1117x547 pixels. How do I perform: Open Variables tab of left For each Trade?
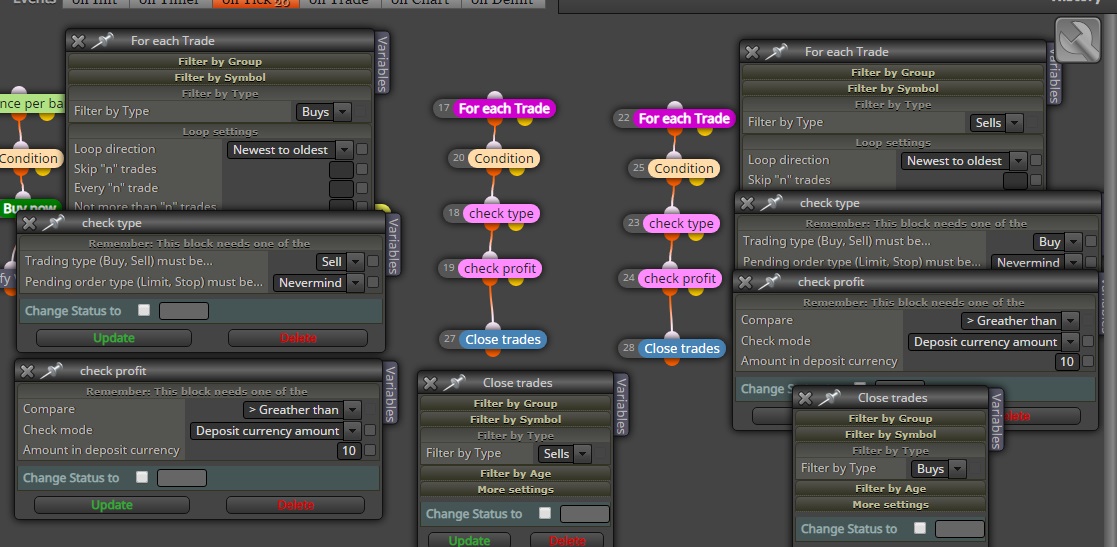382,63
